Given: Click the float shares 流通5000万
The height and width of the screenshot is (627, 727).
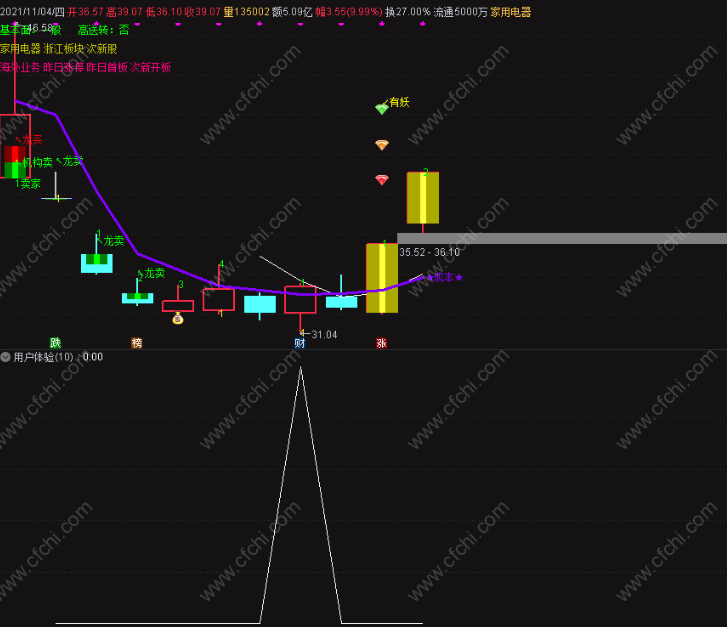Looking at the screenshot, I should click(x=460, y=12).
